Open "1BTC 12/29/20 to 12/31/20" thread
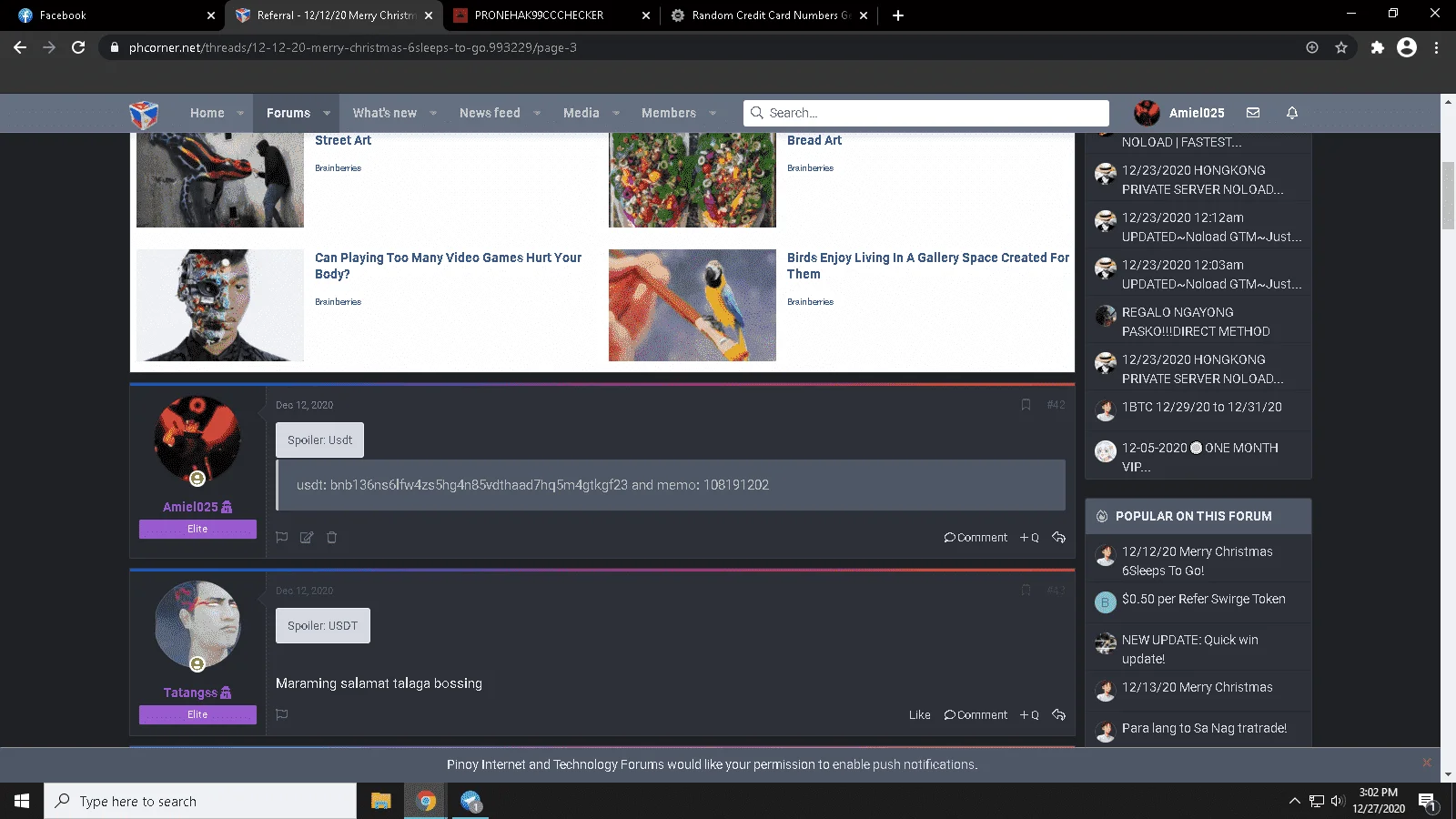The height and width of the screenshot is (819, 1456). [1201, 407]
